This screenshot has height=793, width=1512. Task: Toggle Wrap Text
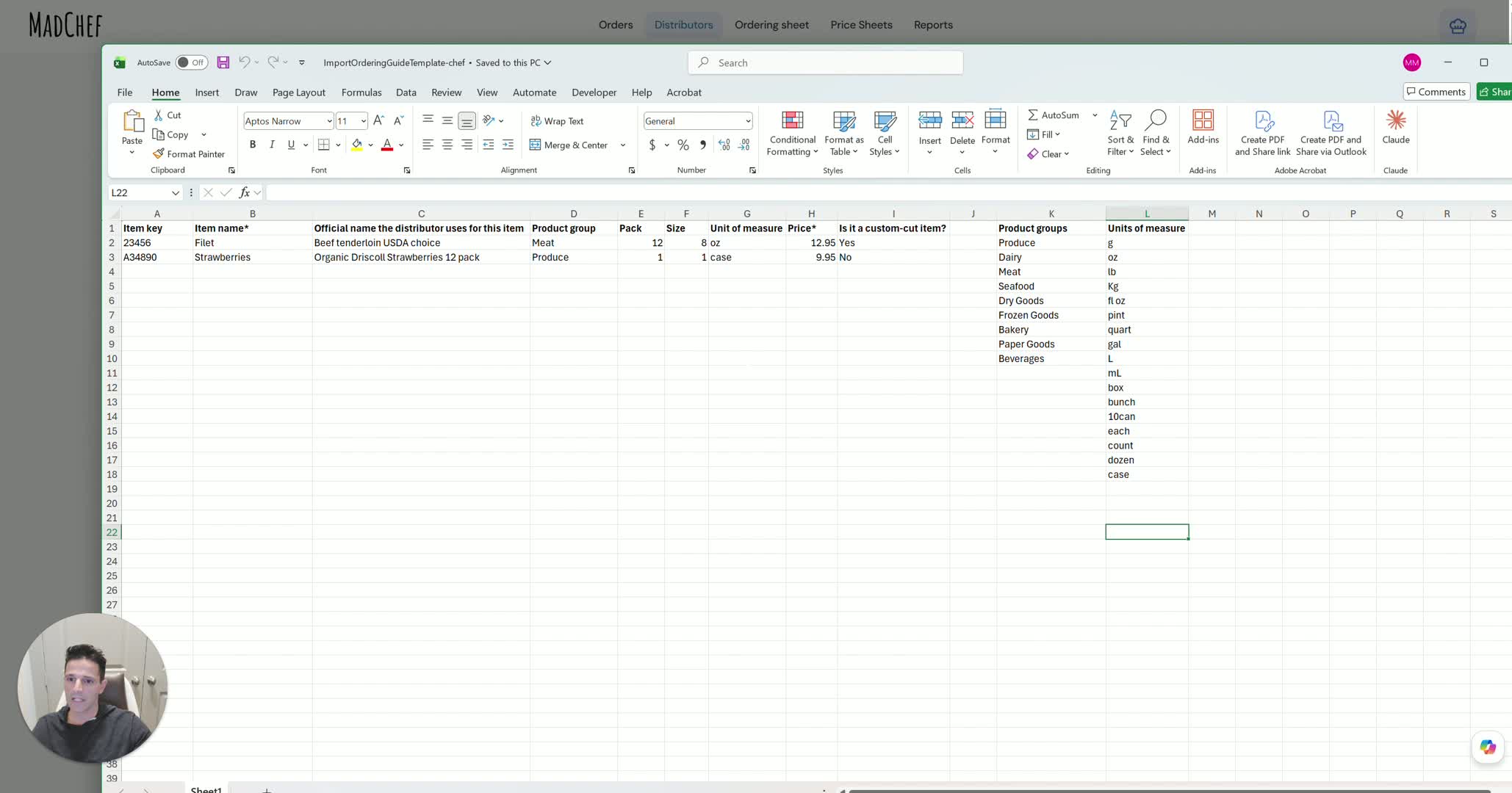[557, 121]
